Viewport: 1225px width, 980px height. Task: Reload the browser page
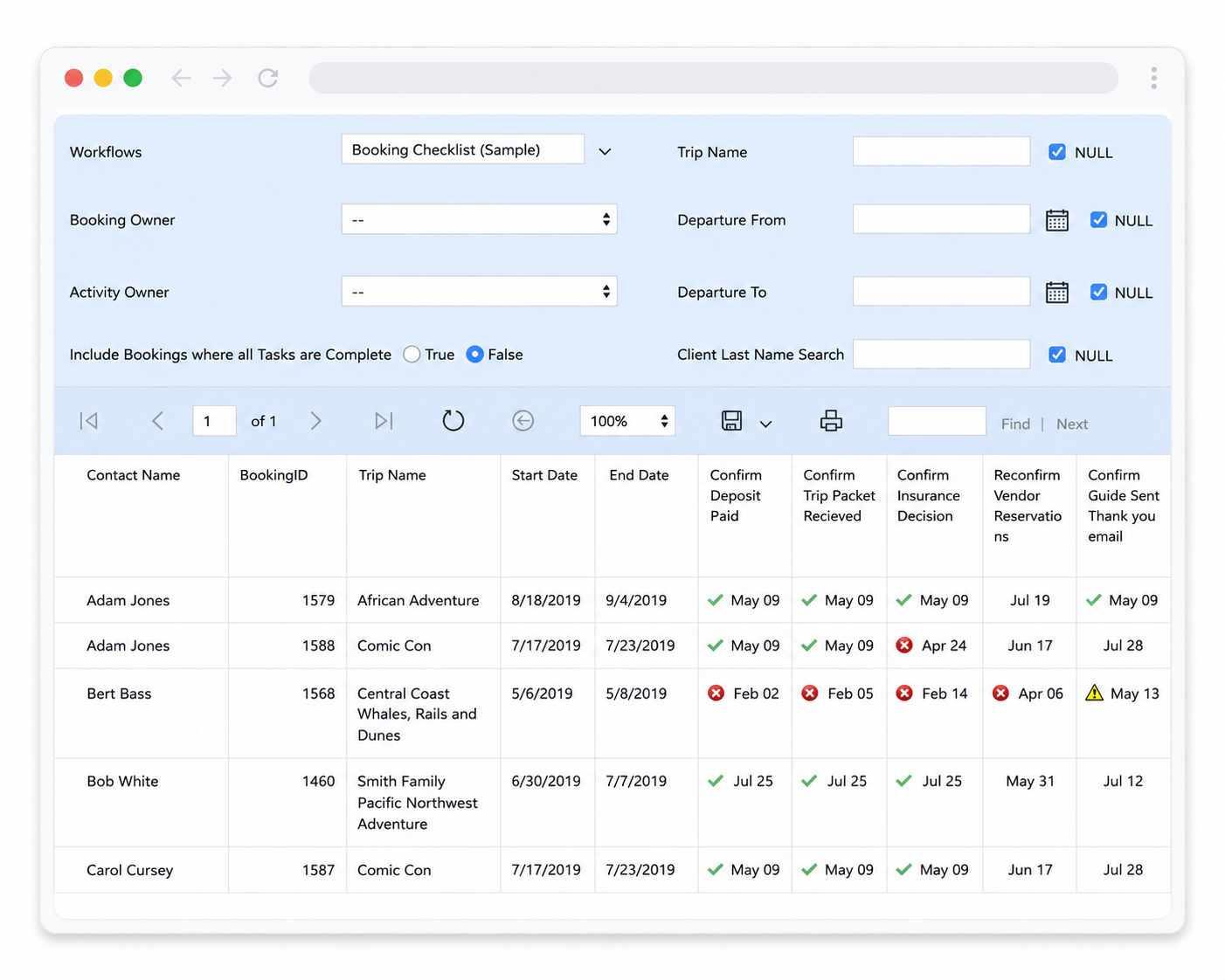[268, 78]
